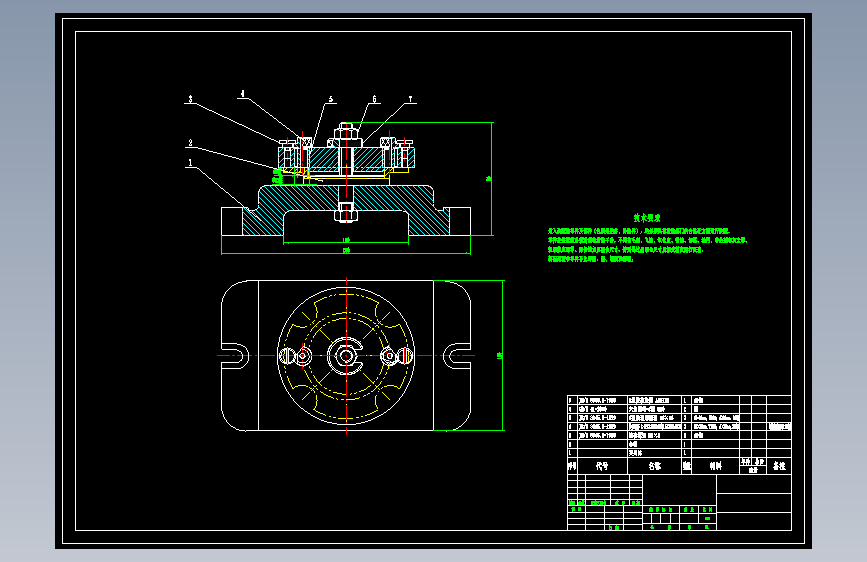Viewport: 867px width, 562px height.
Task: Select the right U-slot in the plan view
Action: tap(457, 356)
